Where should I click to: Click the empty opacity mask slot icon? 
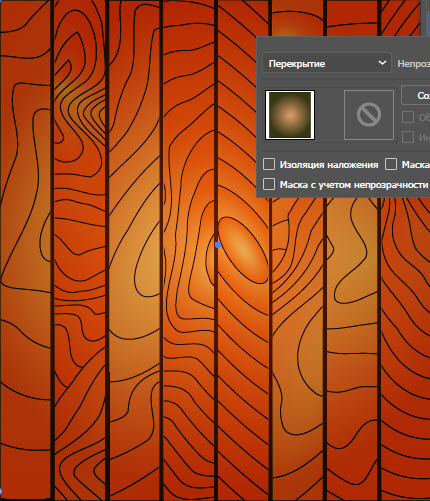(369, 115)
